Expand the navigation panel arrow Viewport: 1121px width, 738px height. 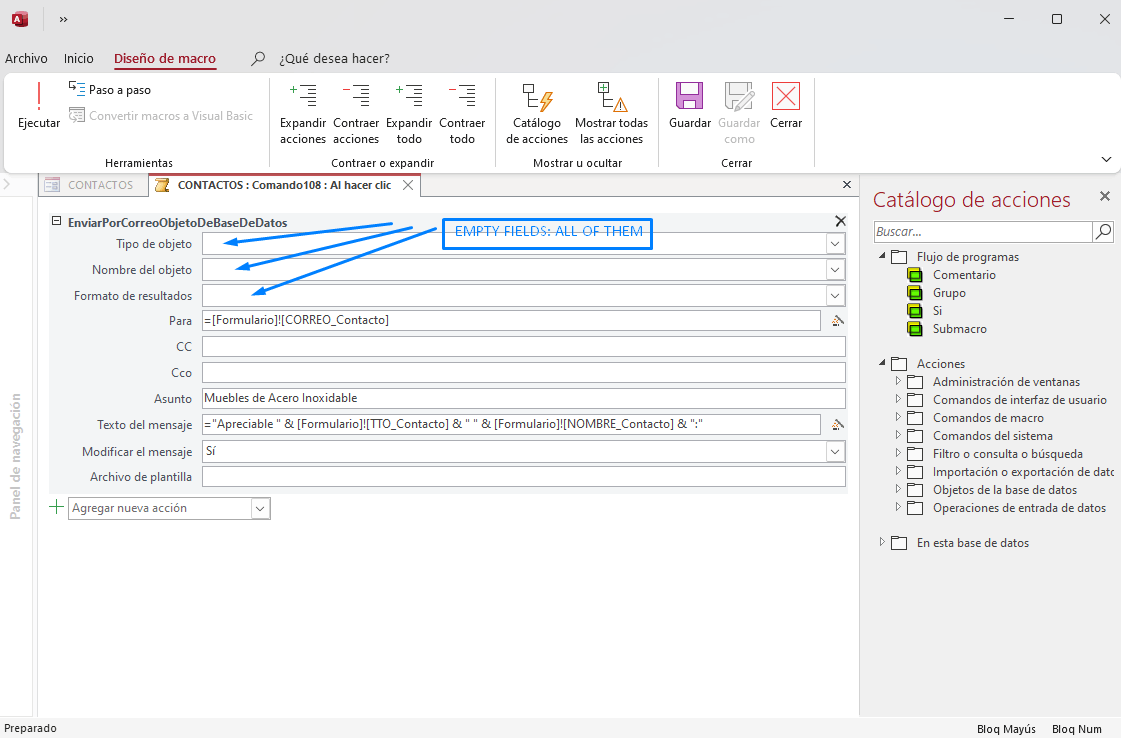[x=6, y=184]
